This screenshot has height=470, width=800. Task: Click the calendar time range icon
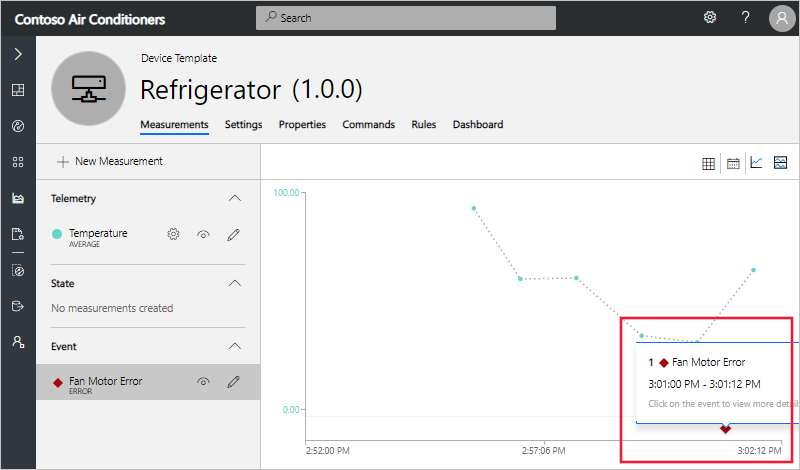(x=733, y=163)
